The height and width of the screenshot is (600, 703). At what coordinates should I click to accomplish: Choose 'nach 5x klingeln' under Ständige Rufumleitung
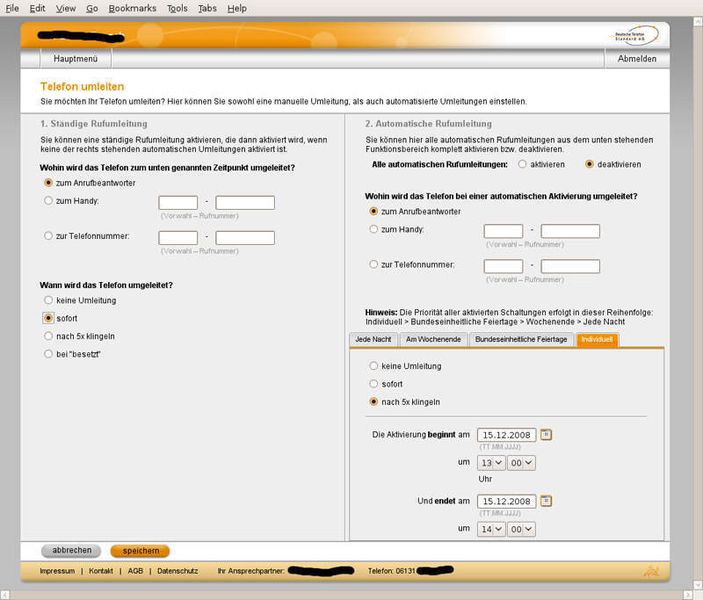(x=48, y=336)
